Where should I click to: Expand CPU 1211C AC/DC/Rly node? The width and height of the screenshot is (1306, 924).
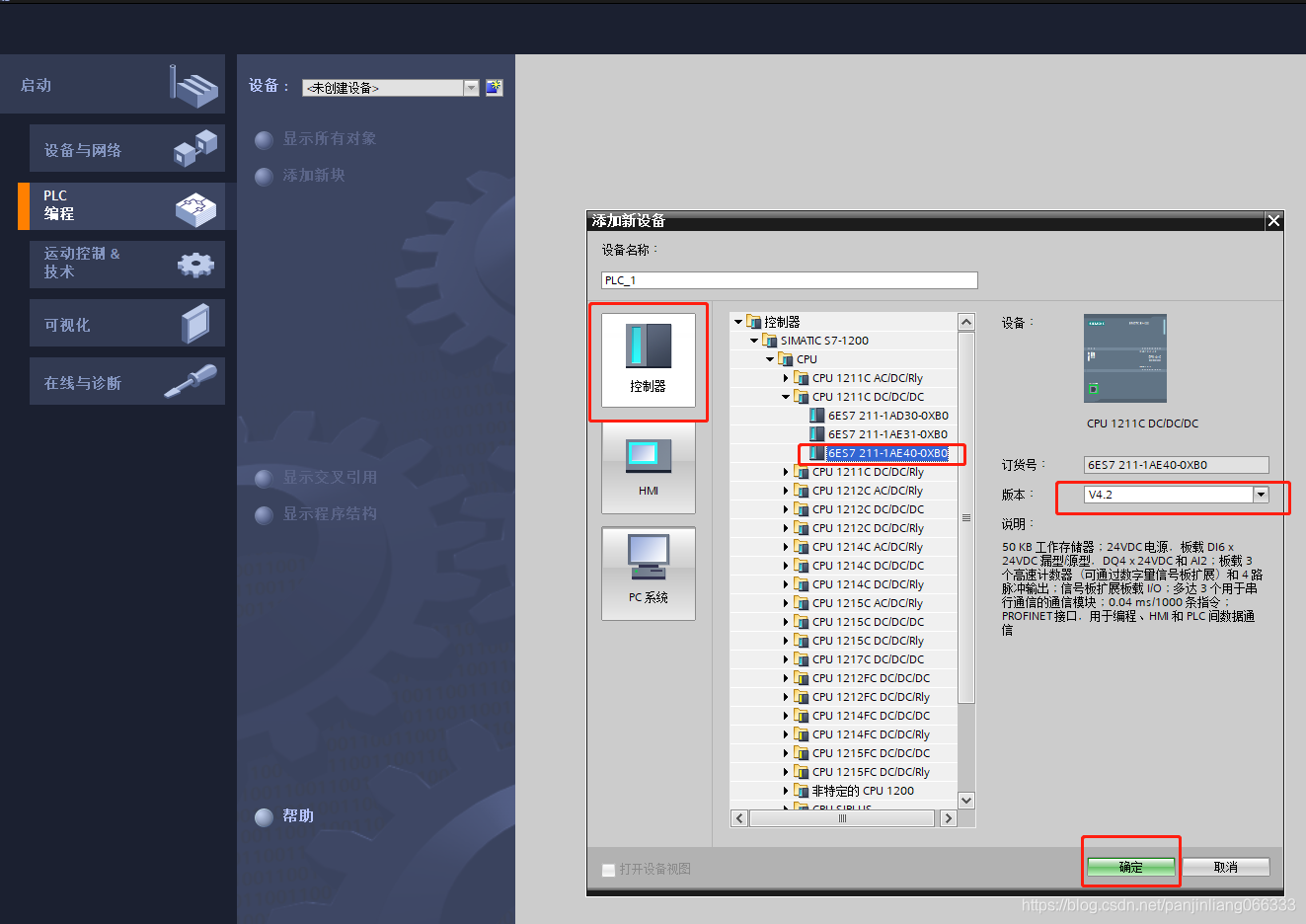[786, 378]
